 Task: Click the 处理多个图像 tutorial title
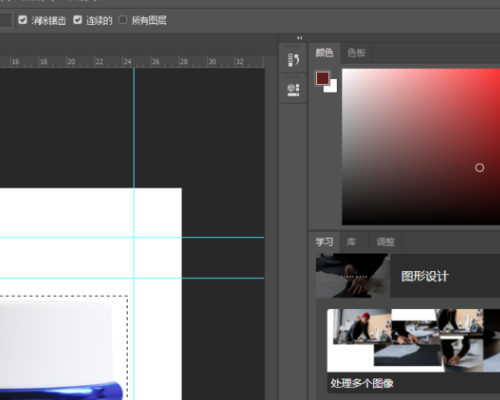click(x=362, y=384)
